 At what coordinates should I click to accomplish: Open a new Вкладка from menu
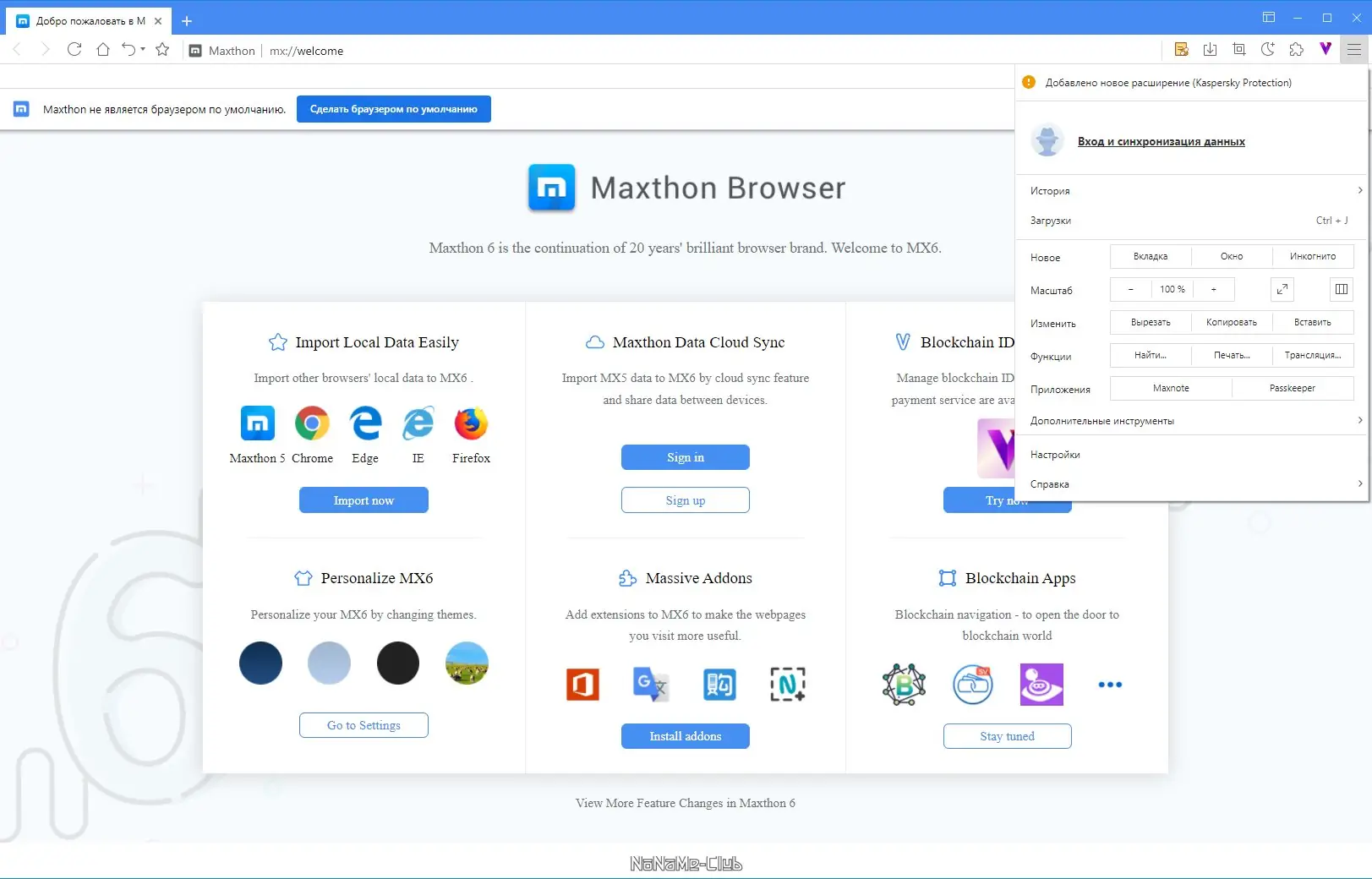tap(1151, 256)
